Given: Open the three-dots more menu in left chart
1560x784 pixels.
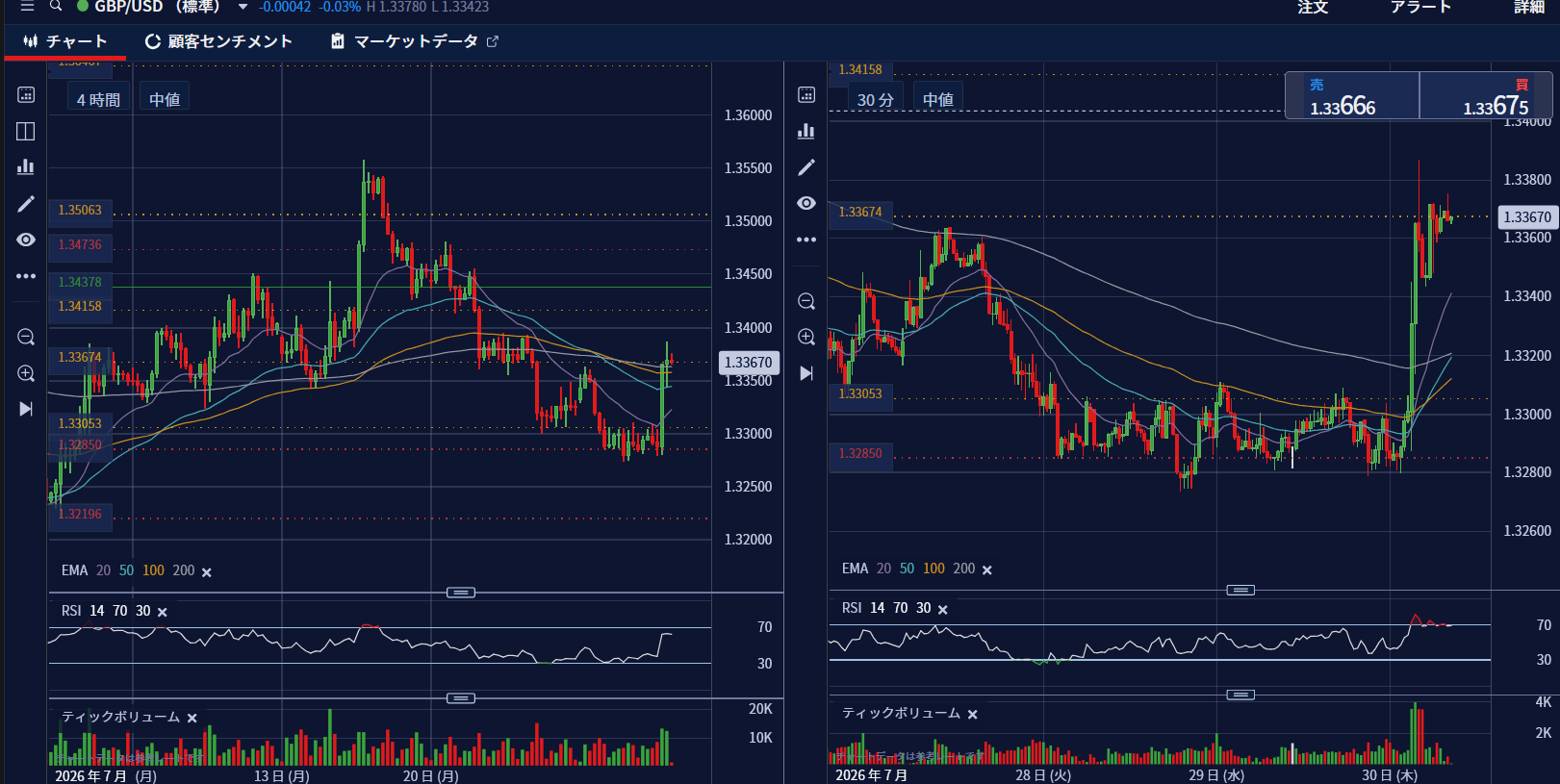Looking at the screenshot, I should coord(26,276).
